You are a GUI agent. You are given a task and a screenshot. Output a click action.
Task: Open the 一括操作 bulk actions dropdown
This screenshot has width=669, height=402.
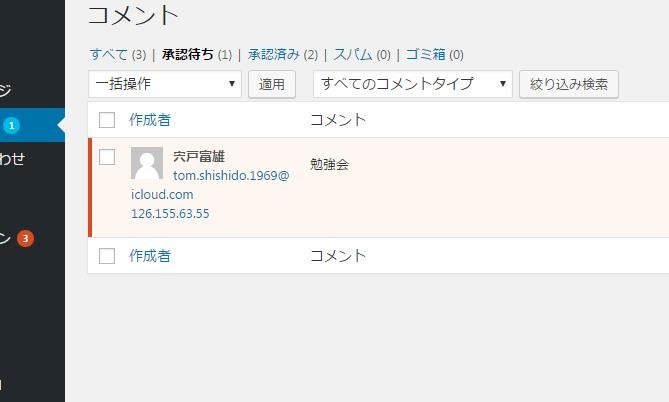[165, 84]
